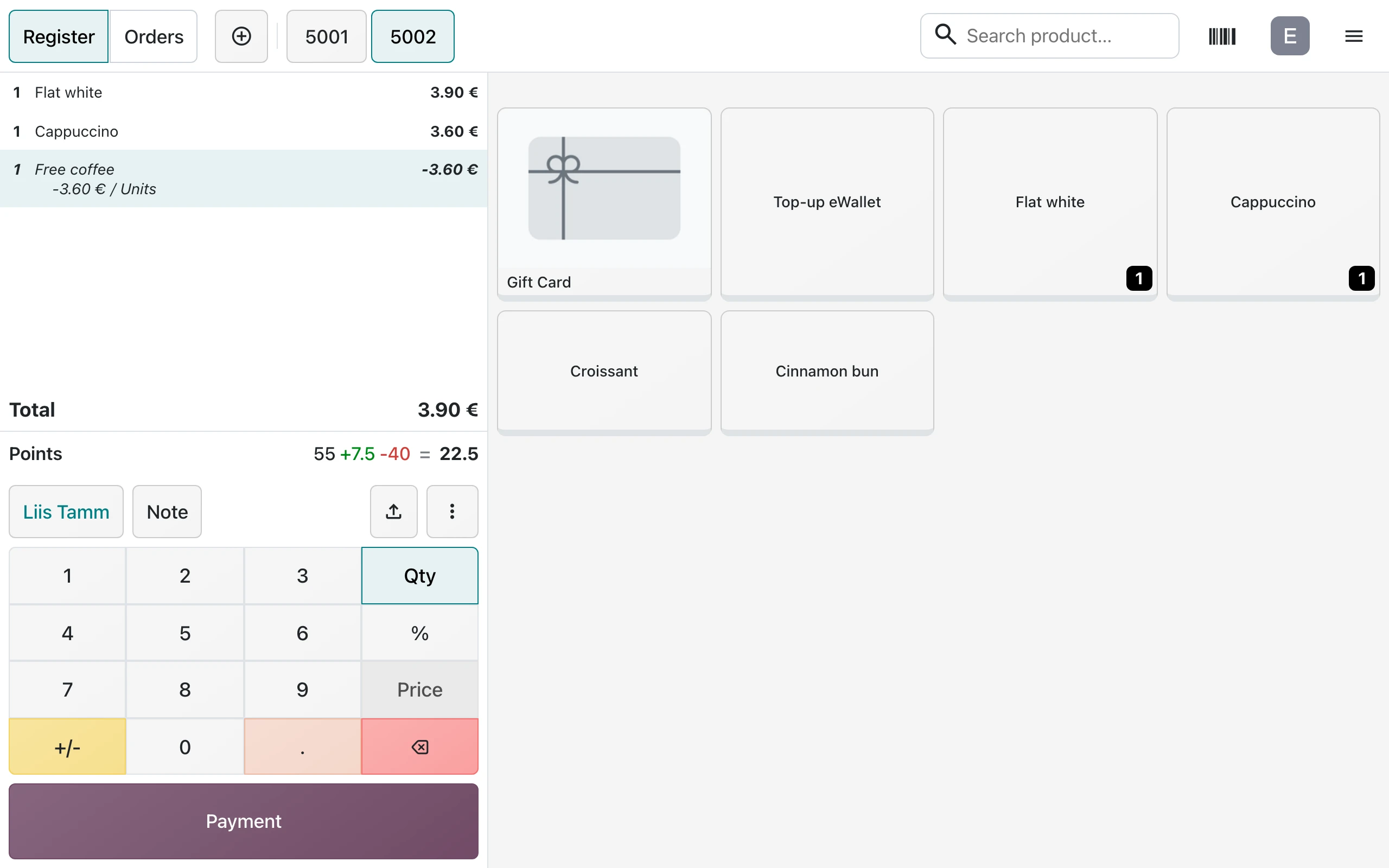Click the backspace key on the numpad
Viewport: 1389px width, 868px height.
coord(419,746)
